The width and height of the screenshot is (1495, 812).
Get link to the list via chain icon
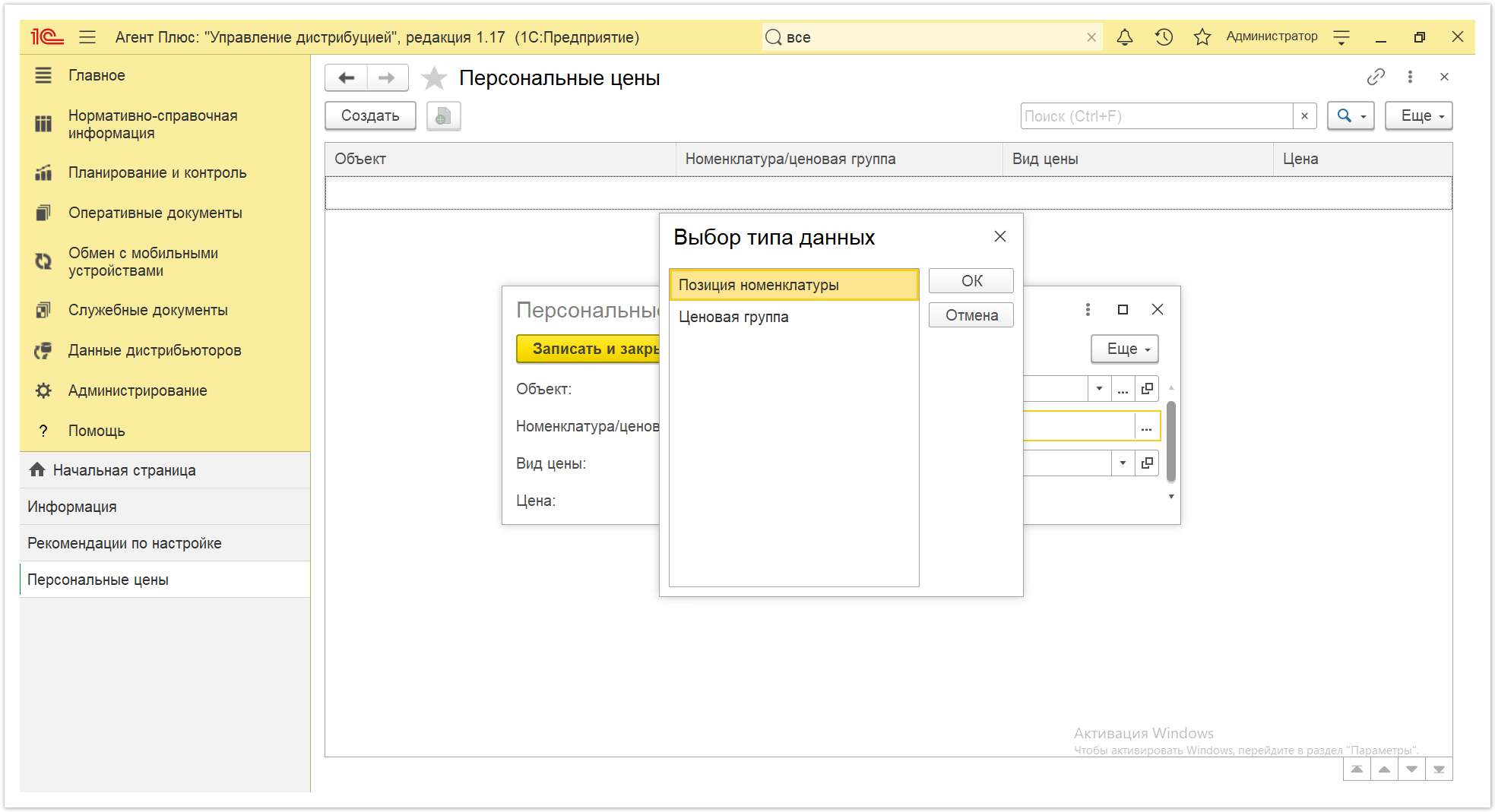pyautogui.click(x=1376, y=77)
